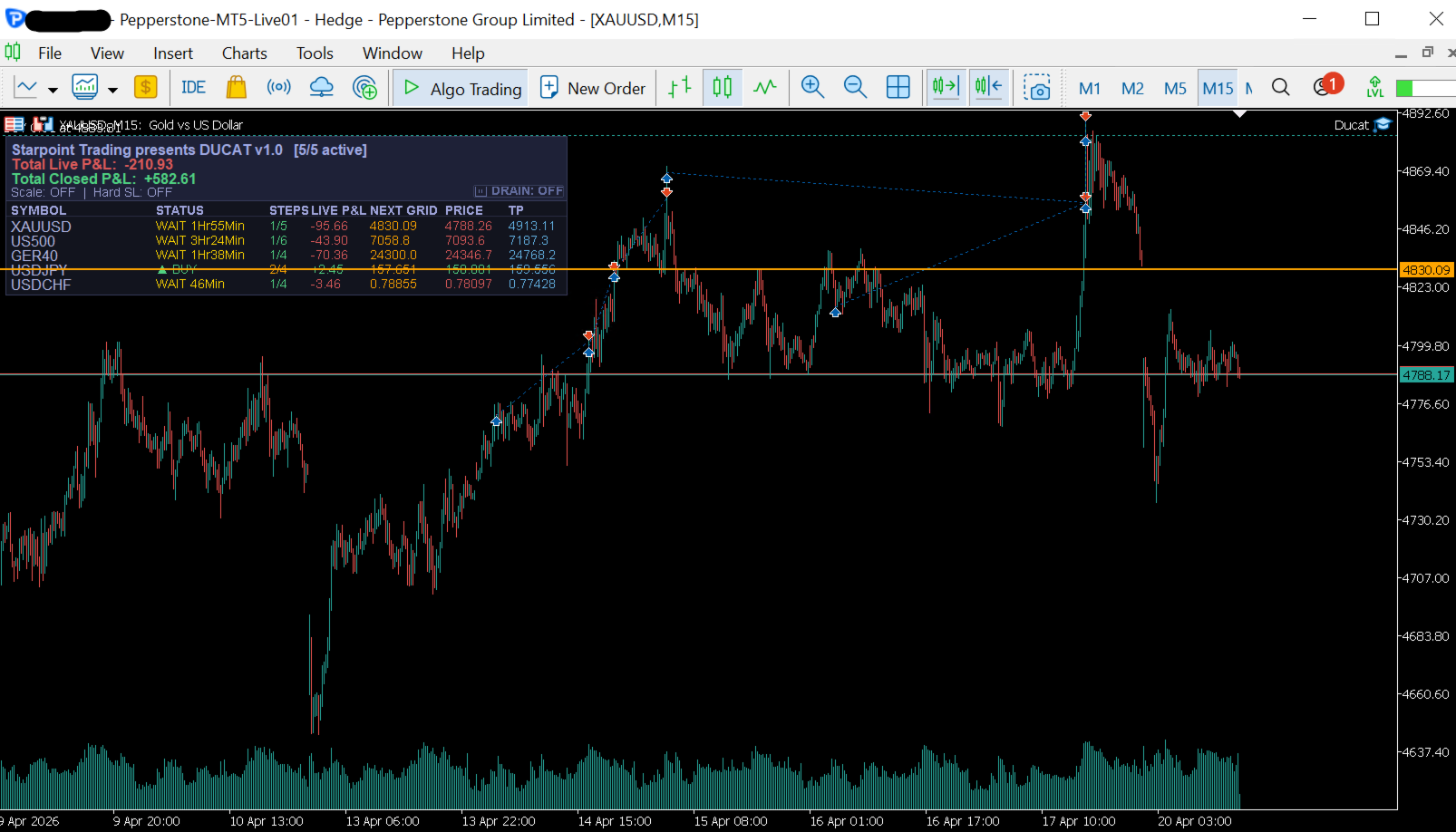Open the Window menu

[393, 53]
